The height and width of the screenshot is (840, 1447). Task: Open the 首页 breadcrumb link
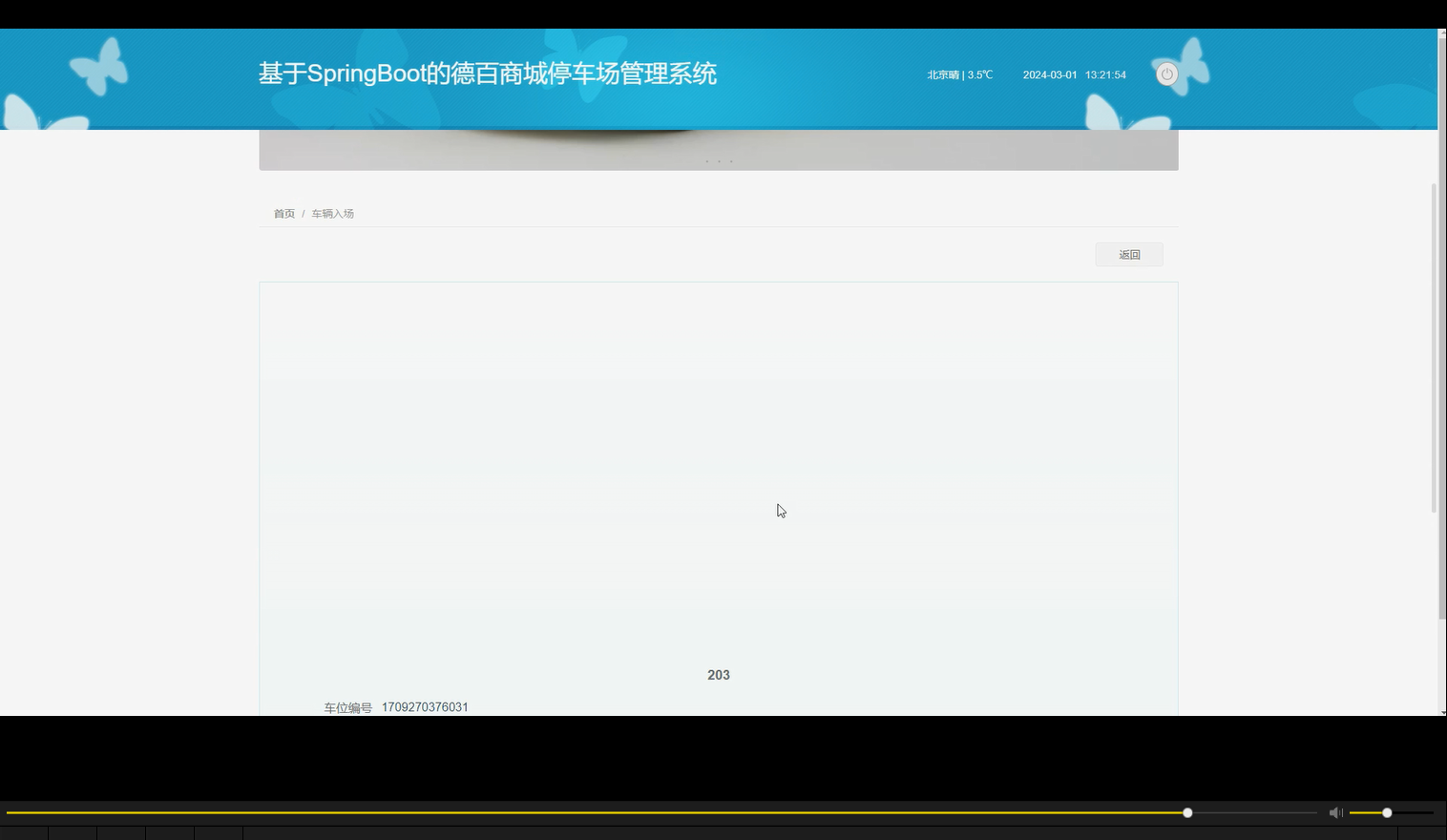[x=283, y=213]
